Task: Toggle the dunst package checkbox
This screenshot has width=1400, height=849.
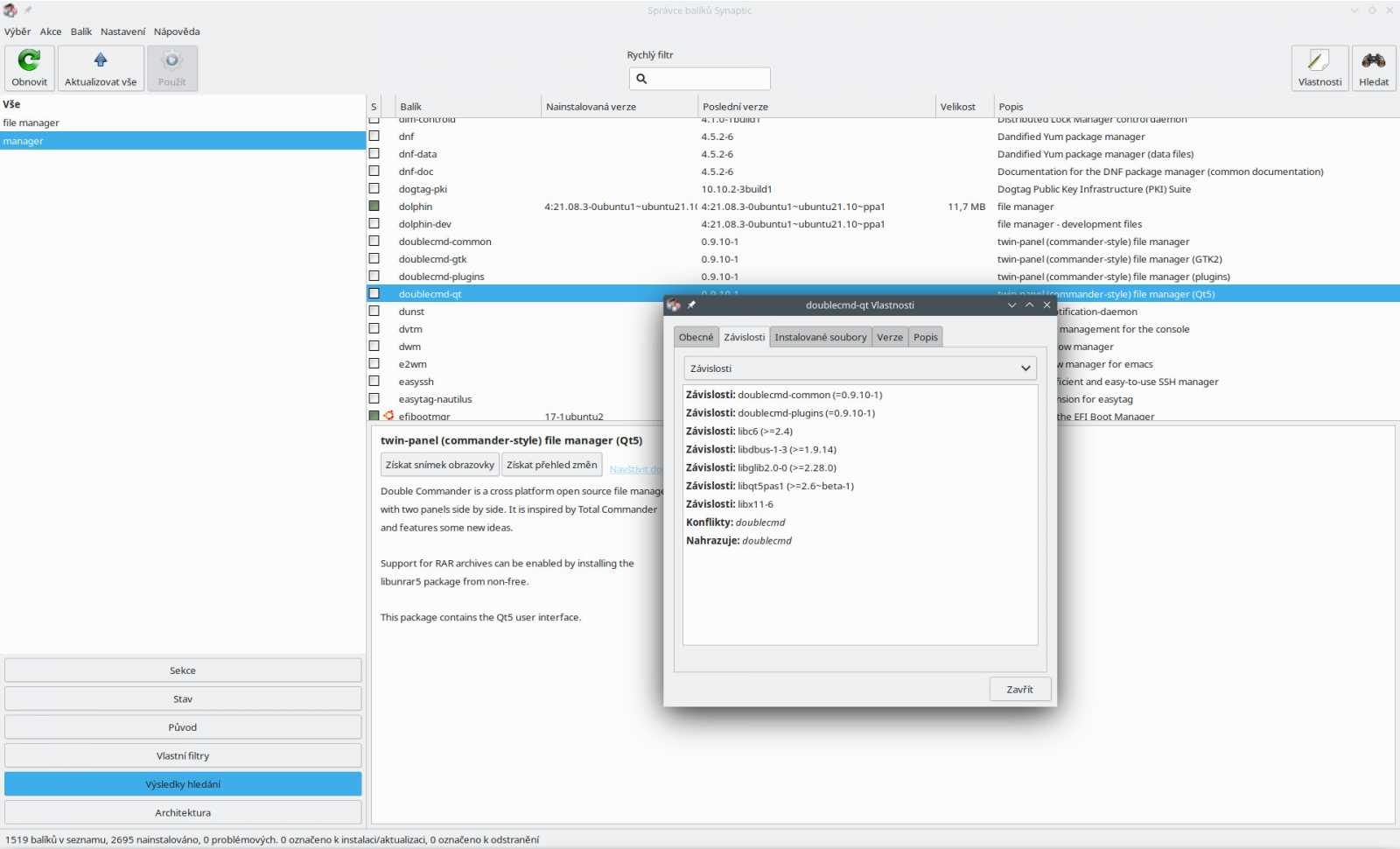Action: tap(374, 311)
